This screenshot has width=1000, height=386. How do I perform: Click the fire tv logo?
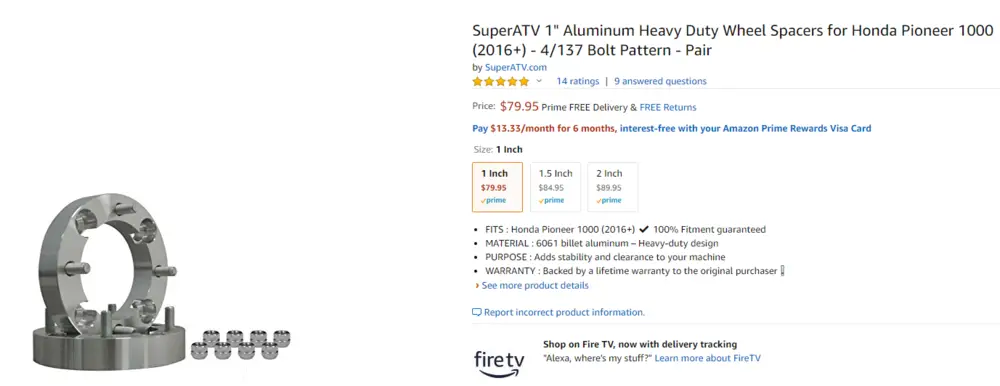pyautogui.click(x=499, y=363)
